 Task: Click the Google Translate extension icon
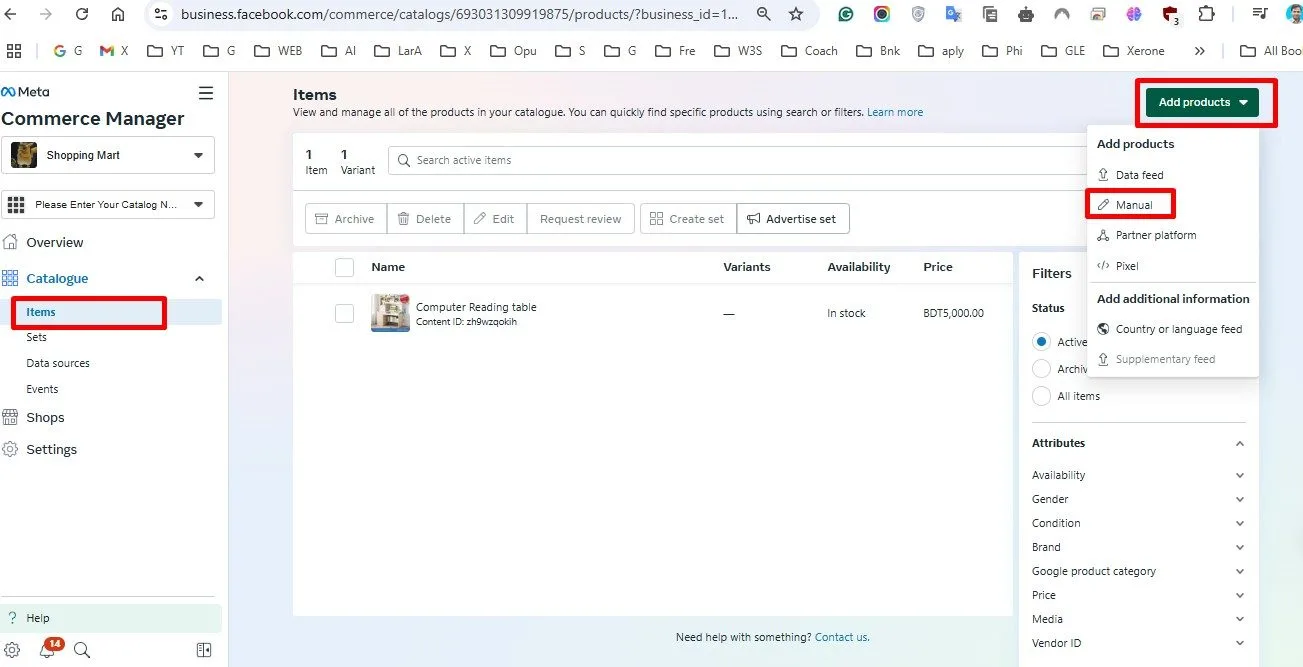954,14
